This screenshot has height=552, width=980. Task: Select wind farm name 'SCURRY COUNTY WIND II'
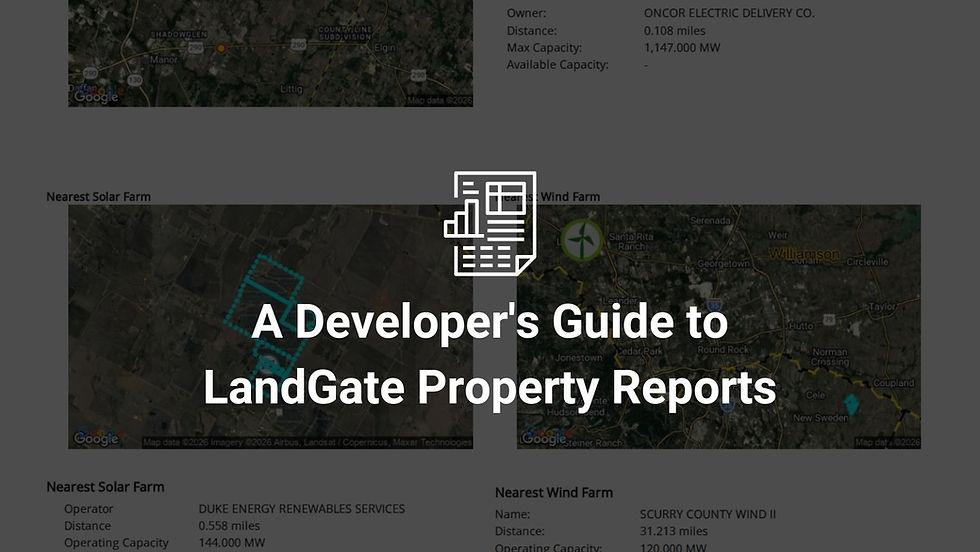click(708, 514)
